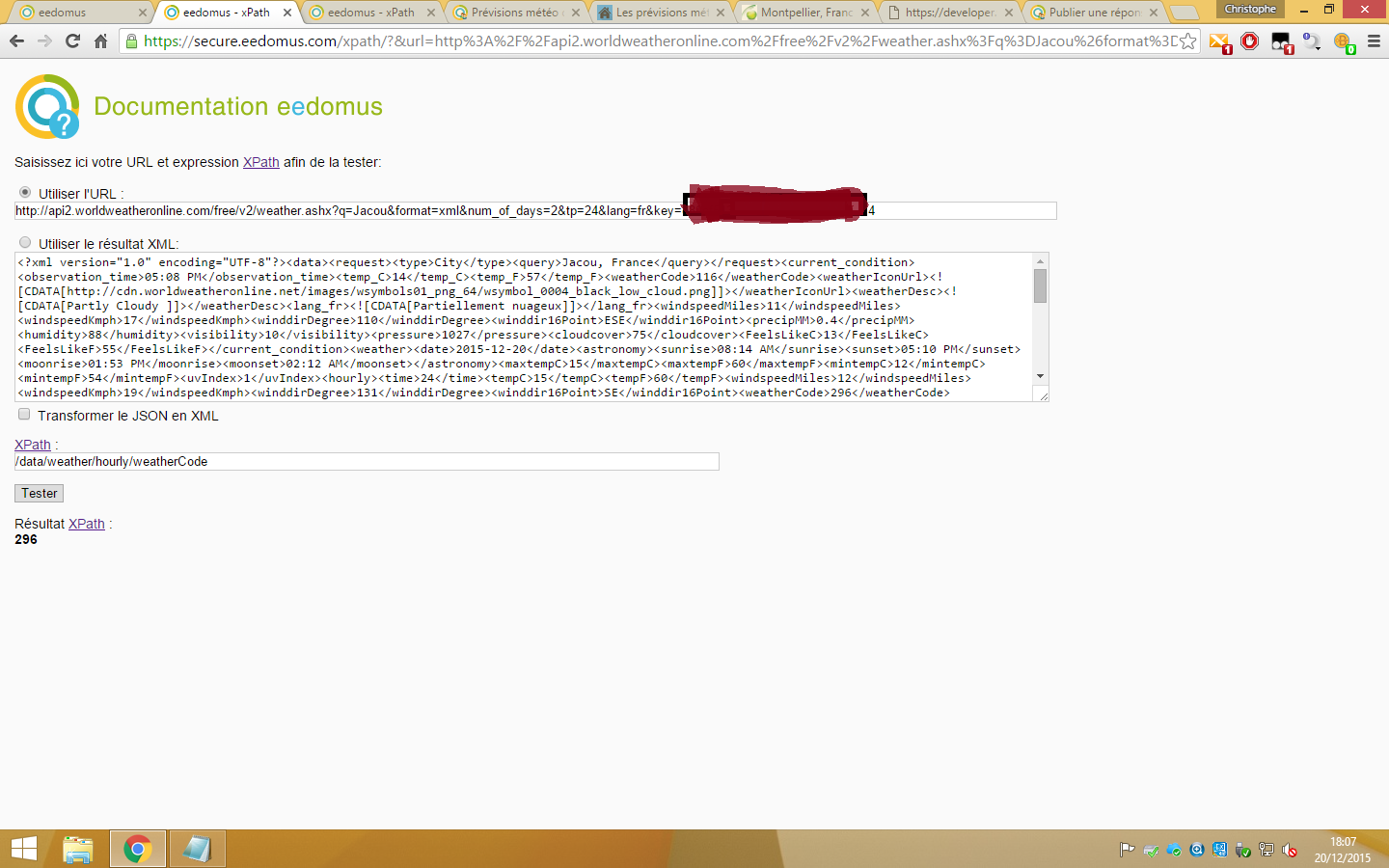Open the XPath link above expression field
Viewport: 1389px width, 868px height.
click(x=33, y=445)
